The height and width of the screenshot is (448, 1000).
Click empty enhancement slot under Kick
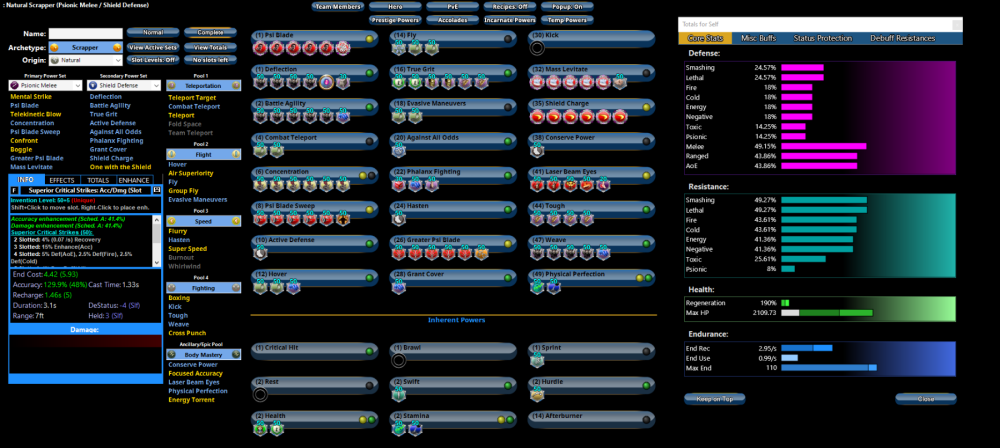pos(537,47)
